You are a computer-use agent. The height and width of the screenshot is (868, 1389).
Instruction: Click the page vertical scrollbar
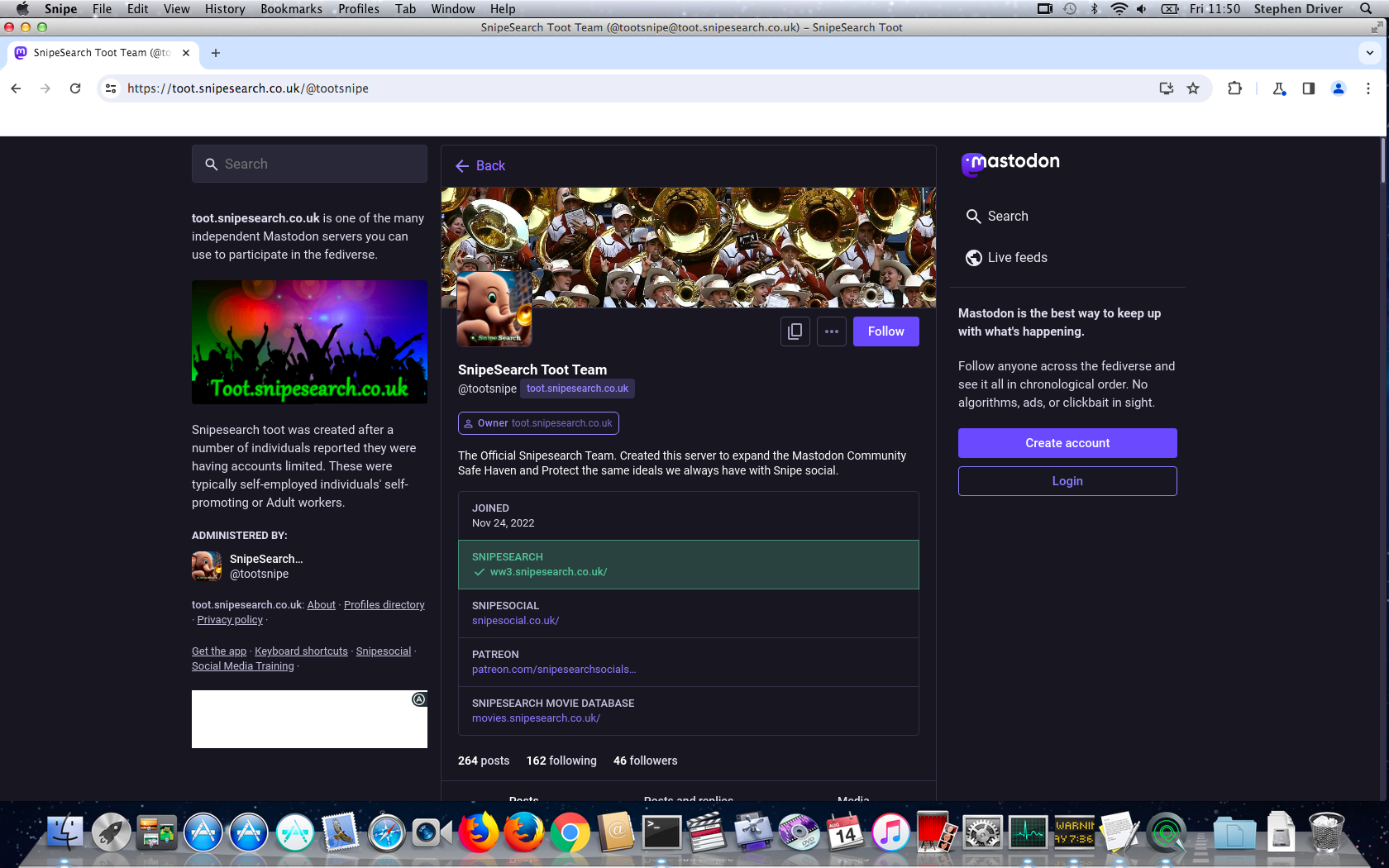(1382, 160)
